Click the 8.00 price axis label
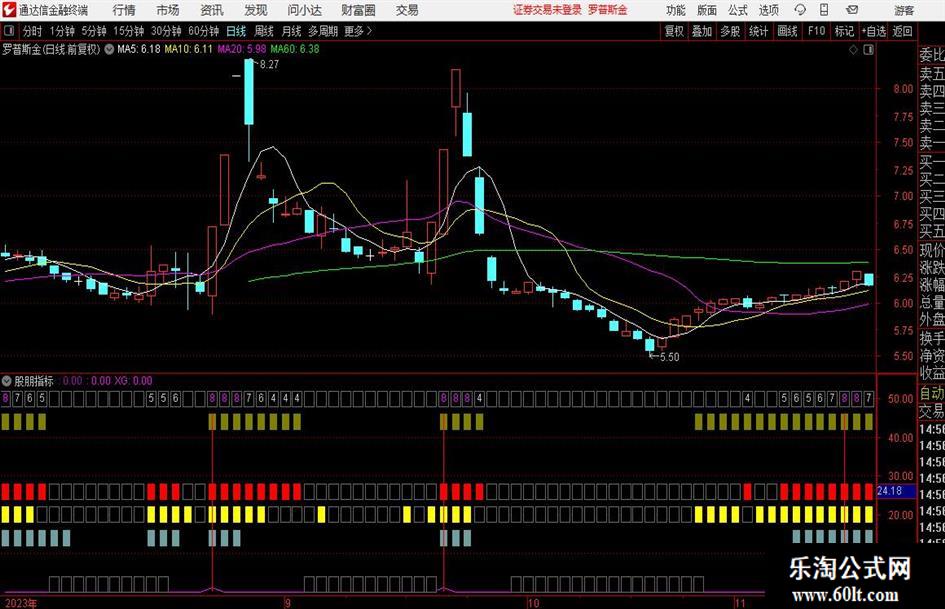This screenshot has width=945, height=609. pos(903,89)
